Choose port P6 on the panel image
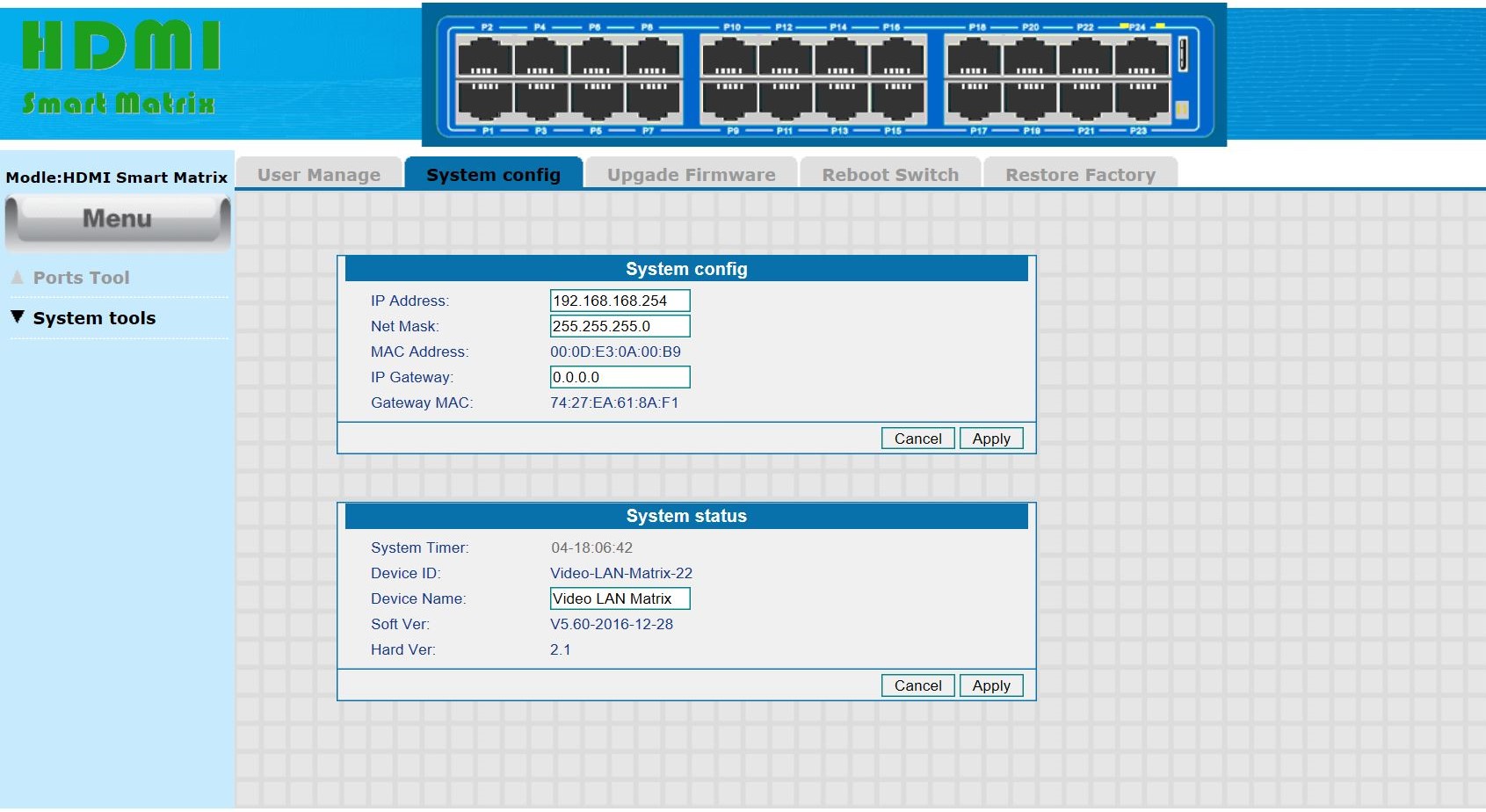1486x812 pixels. (x=597, y=57)
